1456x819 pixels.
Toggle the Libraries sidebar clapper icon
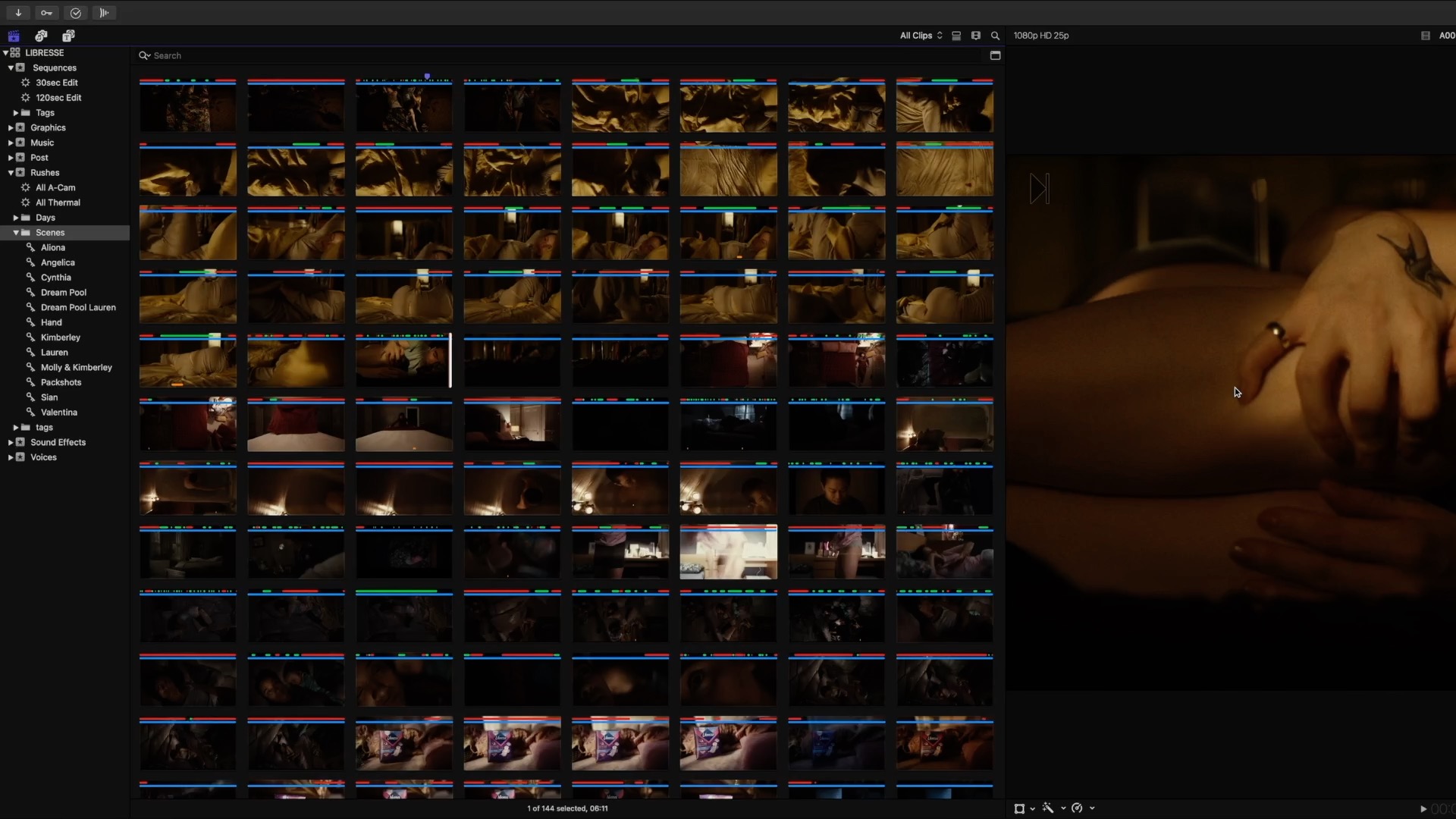[x=14, y=36]
